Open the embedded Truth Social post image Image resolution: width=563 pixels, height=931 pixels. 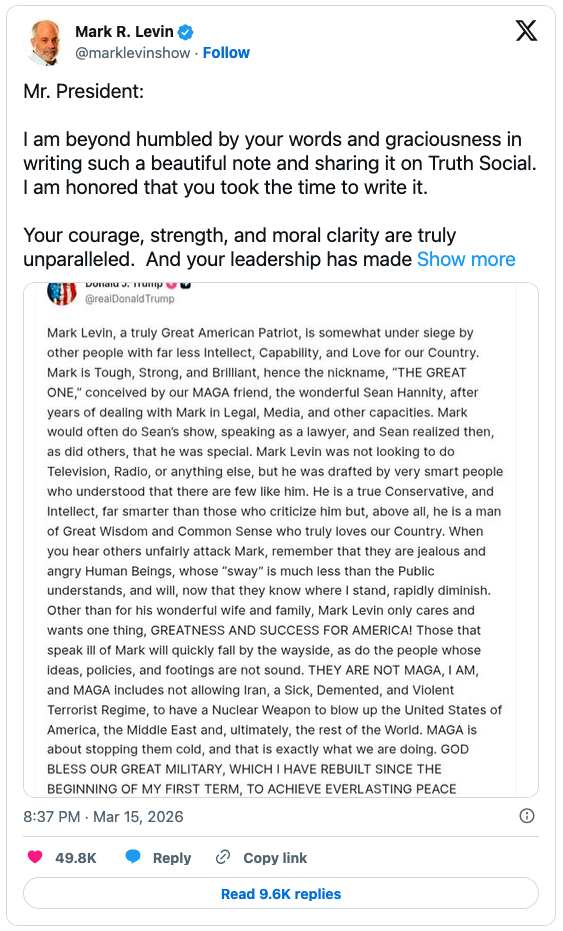coord(281,540)
